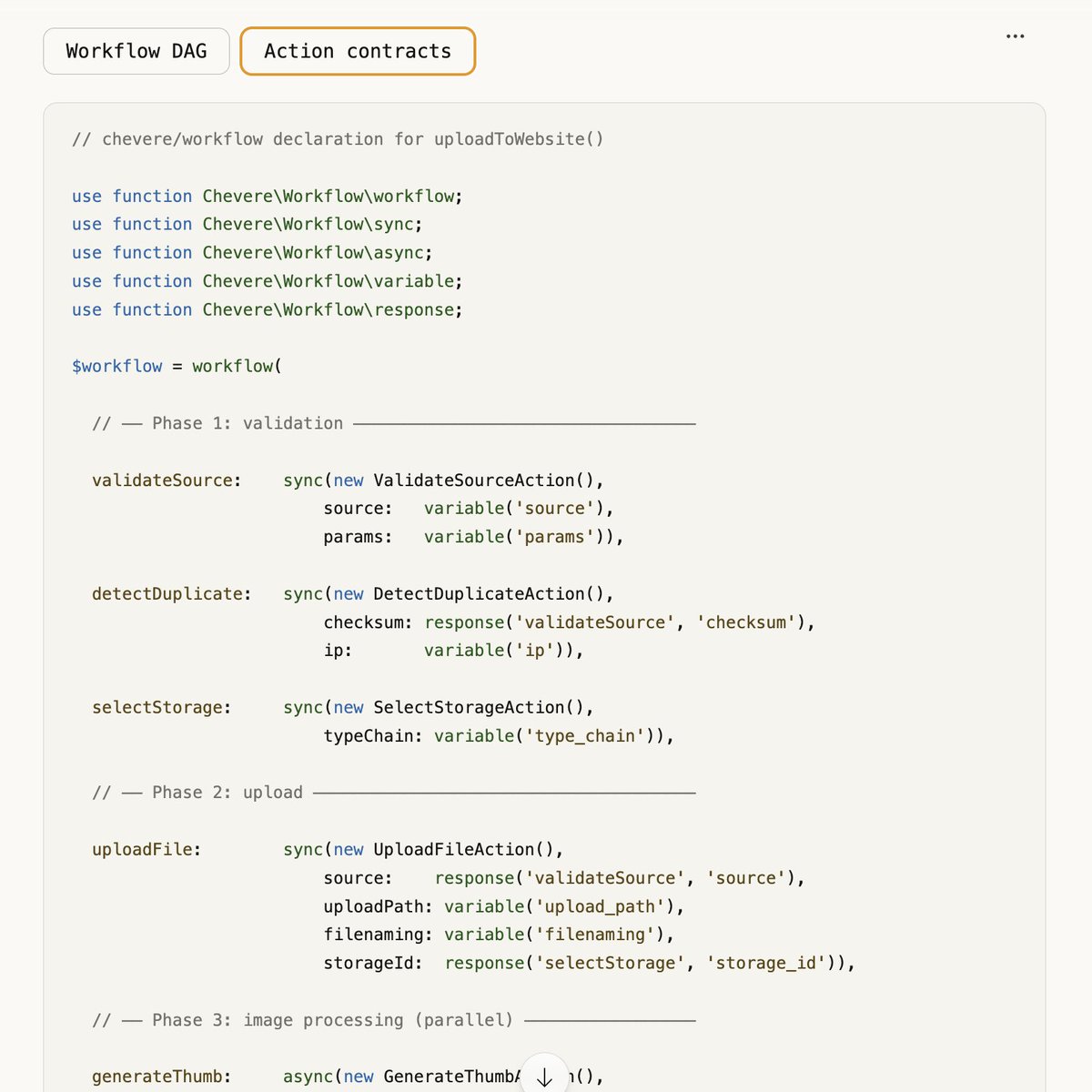Viewport: 1092px width, 1092px height.
Task: Click 'ValidateSourceAction()' in the code
Action: point(483,480)
